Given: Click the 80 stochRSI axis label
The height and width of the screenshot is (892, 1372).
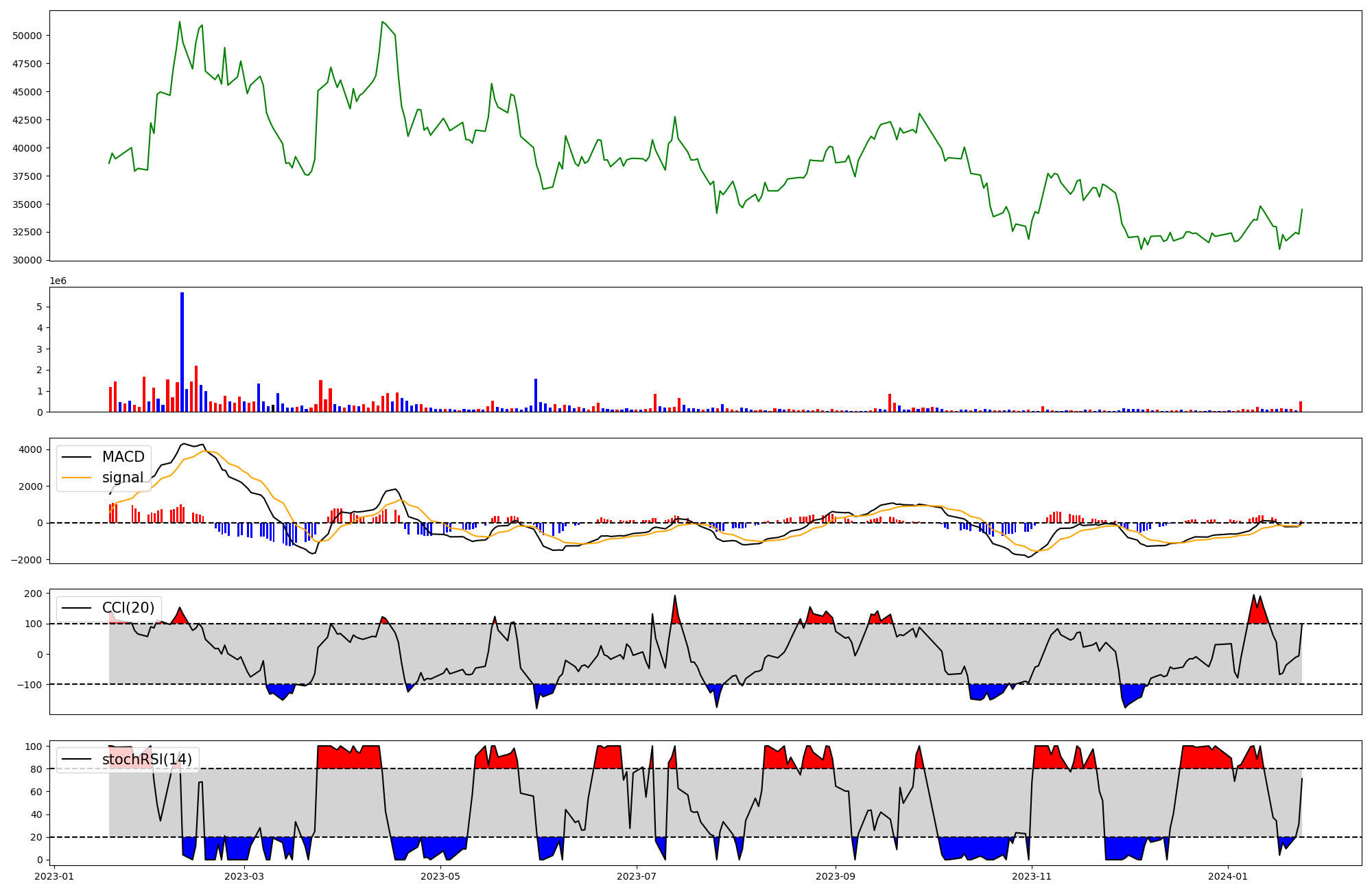Looking at the screenshot, I should click(36, 769).
